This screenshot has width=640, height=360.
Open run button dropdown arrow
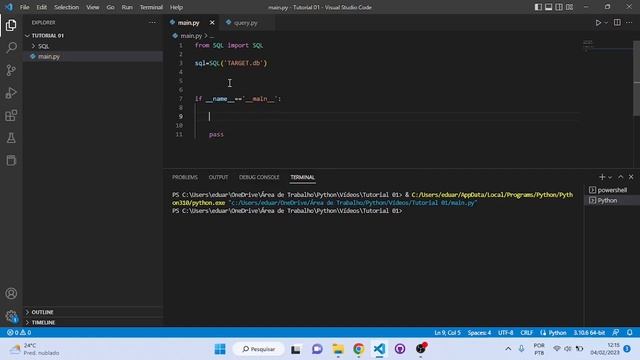coord(606,23)
